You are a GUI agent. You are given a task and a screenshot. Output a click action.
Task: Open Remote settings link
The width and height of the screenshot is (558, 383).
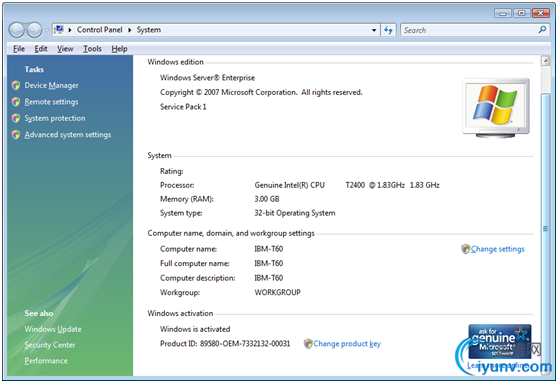(x=51, y=102)
